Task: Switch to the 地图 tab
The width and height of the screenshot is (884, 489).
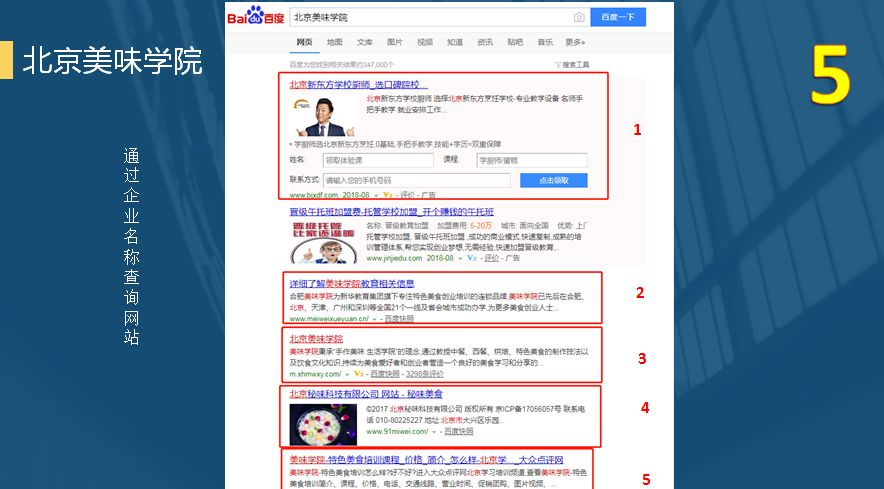Action: [x=334, y=42]
